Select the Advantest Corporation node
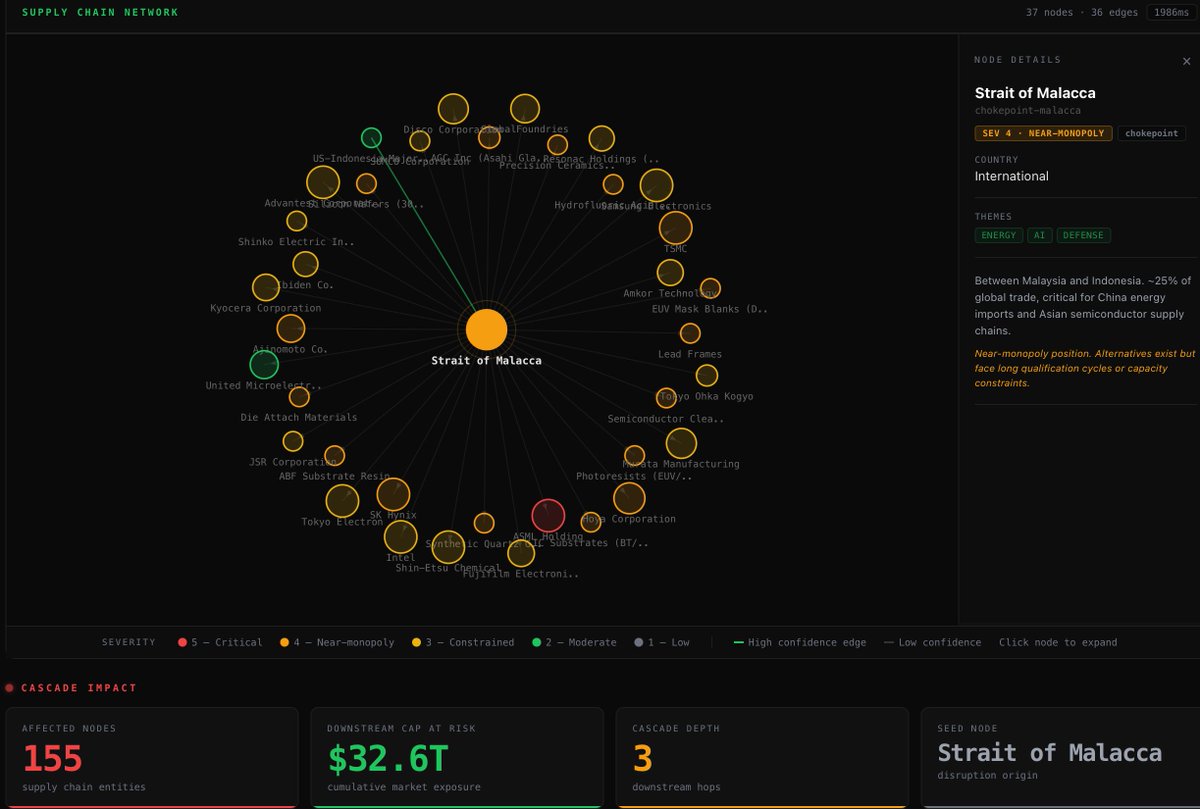The height and width of the screenshot is (809, 1200). tap(323, 182)
